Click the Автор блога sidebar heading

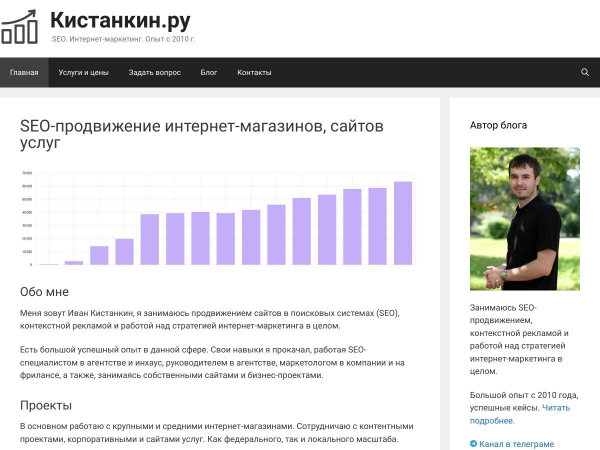tap(498, 125)
